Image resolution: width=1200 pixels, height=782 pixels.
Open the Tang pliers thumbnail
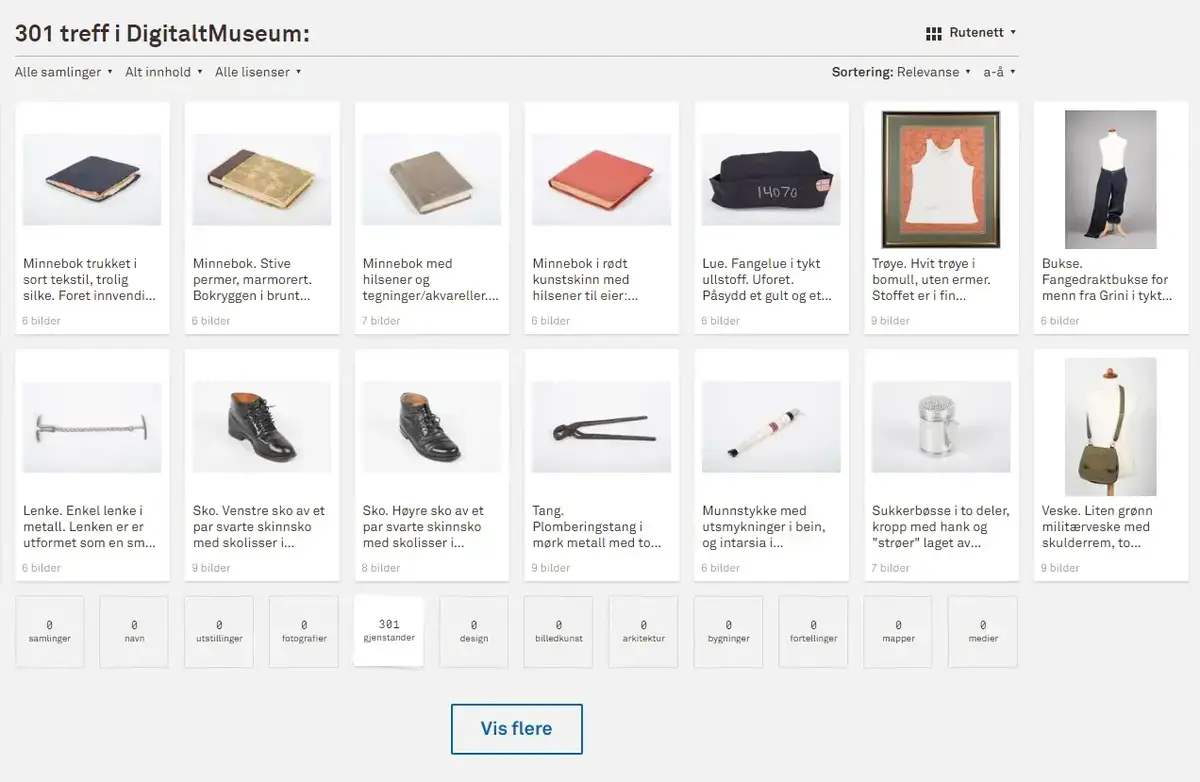pyautogui.click(x=601, y=427)
